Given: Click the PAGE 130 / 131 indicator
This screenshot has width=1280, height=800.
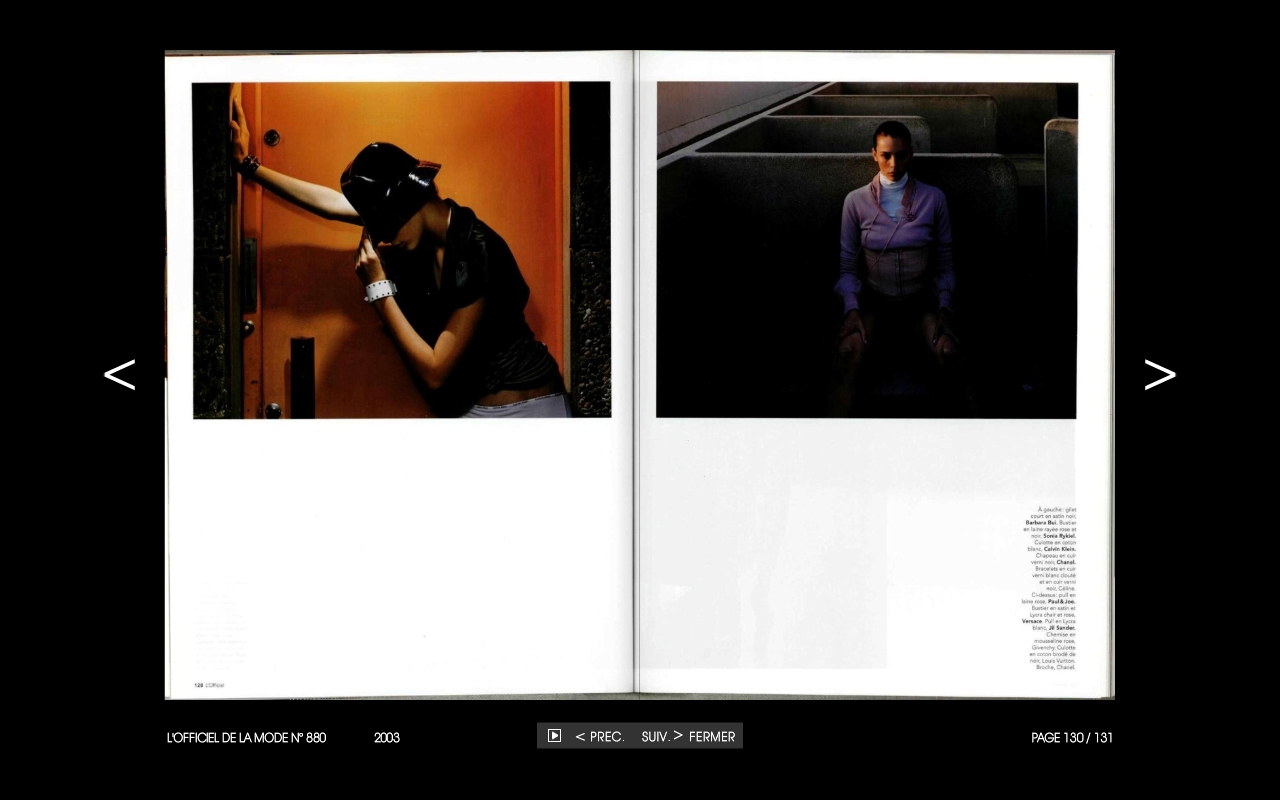Looking at the screenshot, I should pos(1072,738).
